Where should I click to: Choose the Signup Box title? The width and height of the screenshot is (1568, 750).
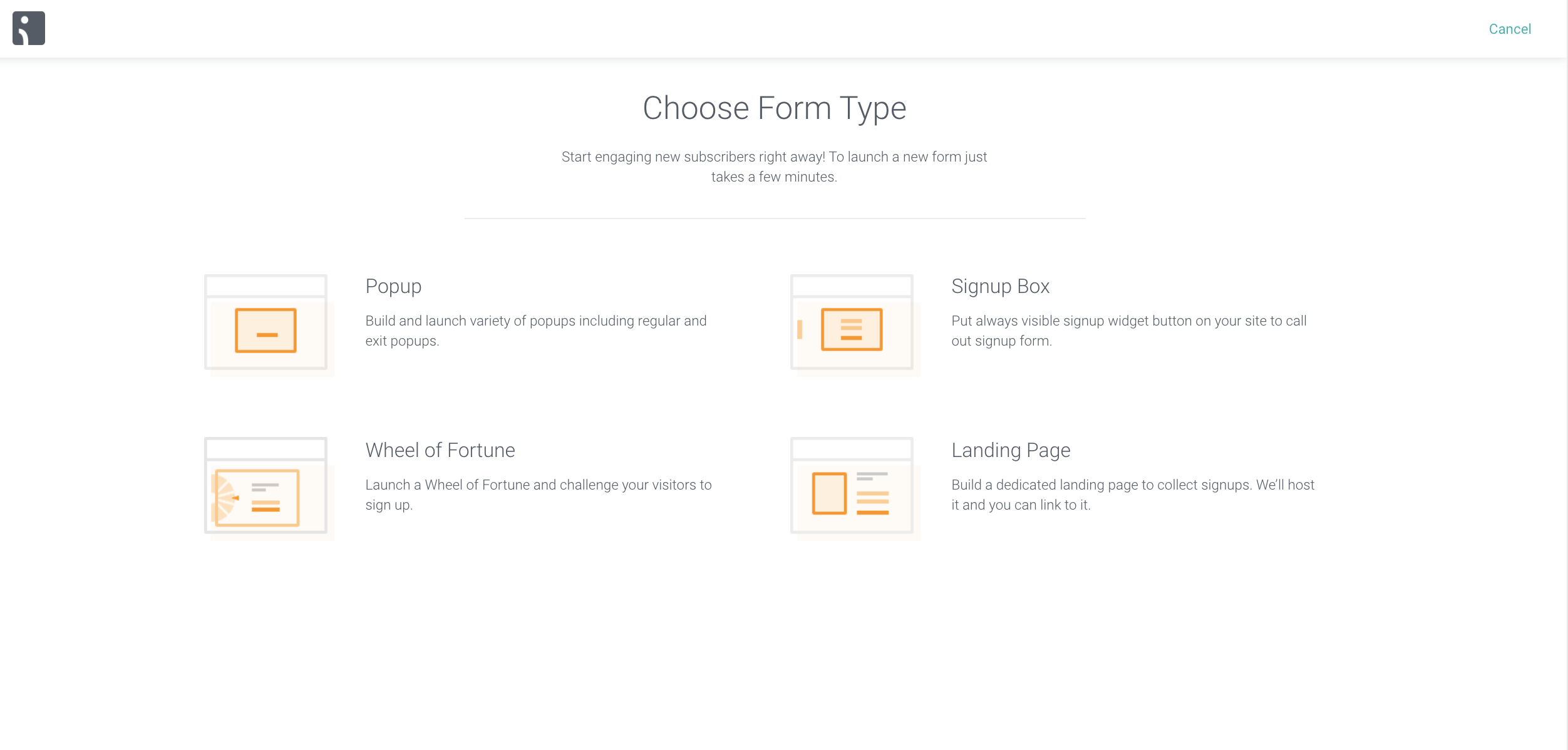(1000, 286)
